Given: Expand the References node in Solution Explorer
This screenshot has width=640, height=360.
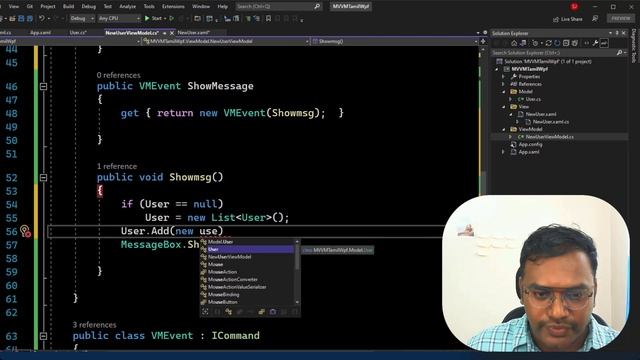Looking at the screenshot, I should pos(504,84).
